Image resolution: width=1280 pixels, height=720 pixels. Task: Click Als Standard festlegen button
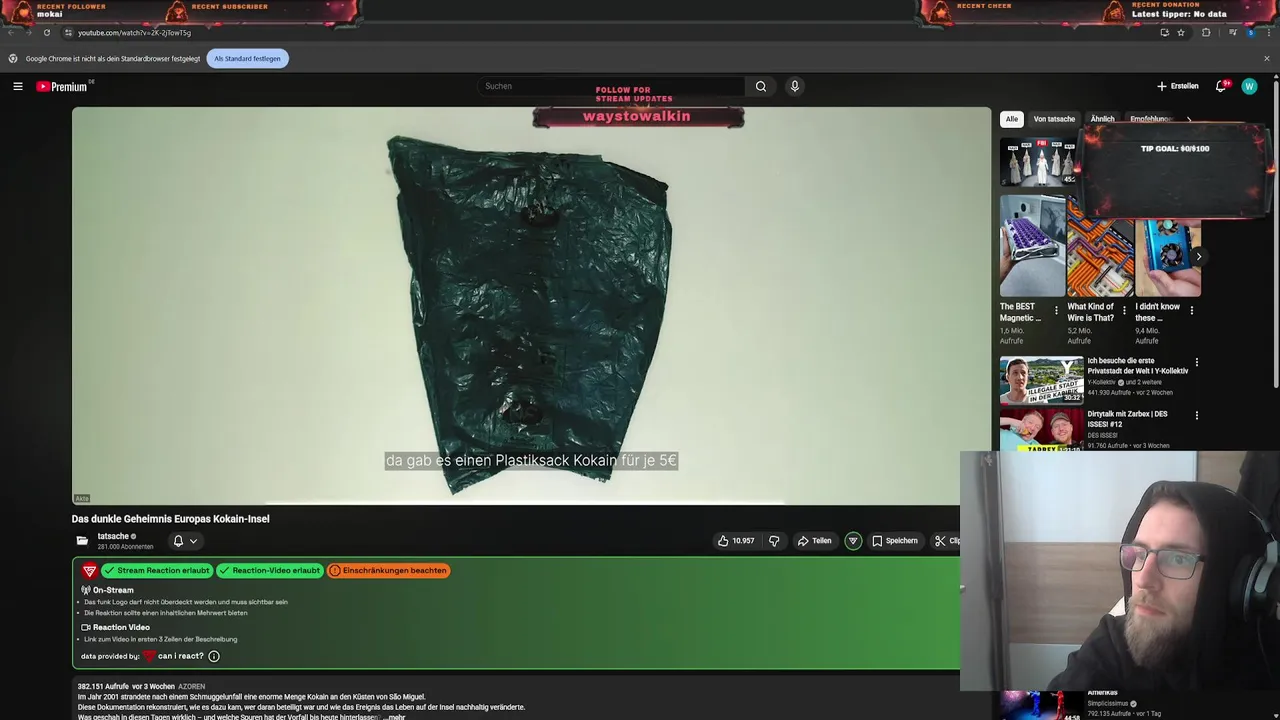[x=247, y=58]
